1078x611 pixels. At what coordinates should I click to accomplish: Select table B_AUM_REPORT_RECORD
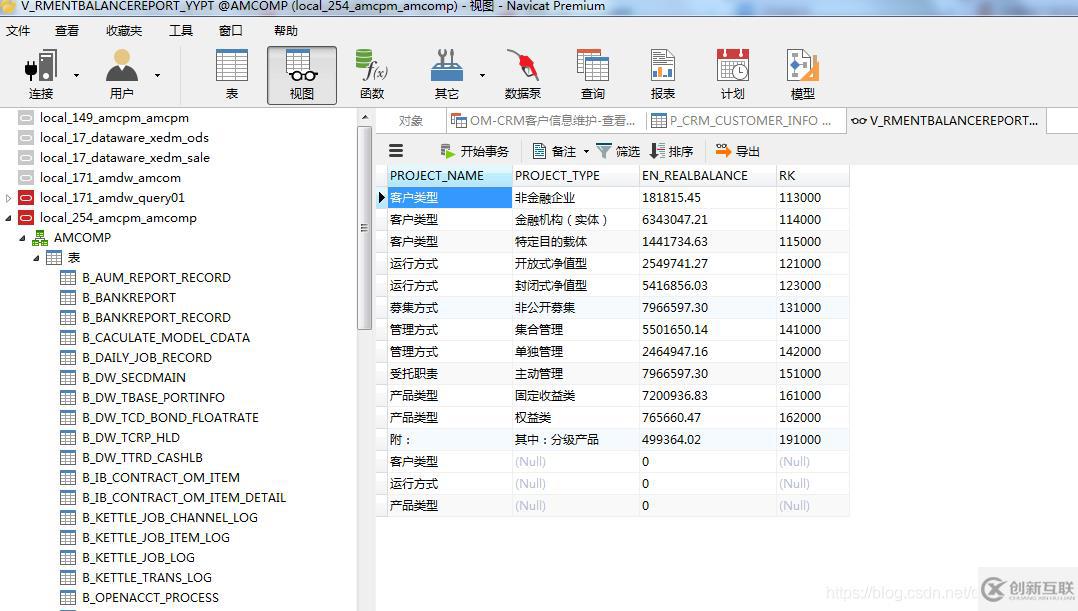click(x=156, y=278)
